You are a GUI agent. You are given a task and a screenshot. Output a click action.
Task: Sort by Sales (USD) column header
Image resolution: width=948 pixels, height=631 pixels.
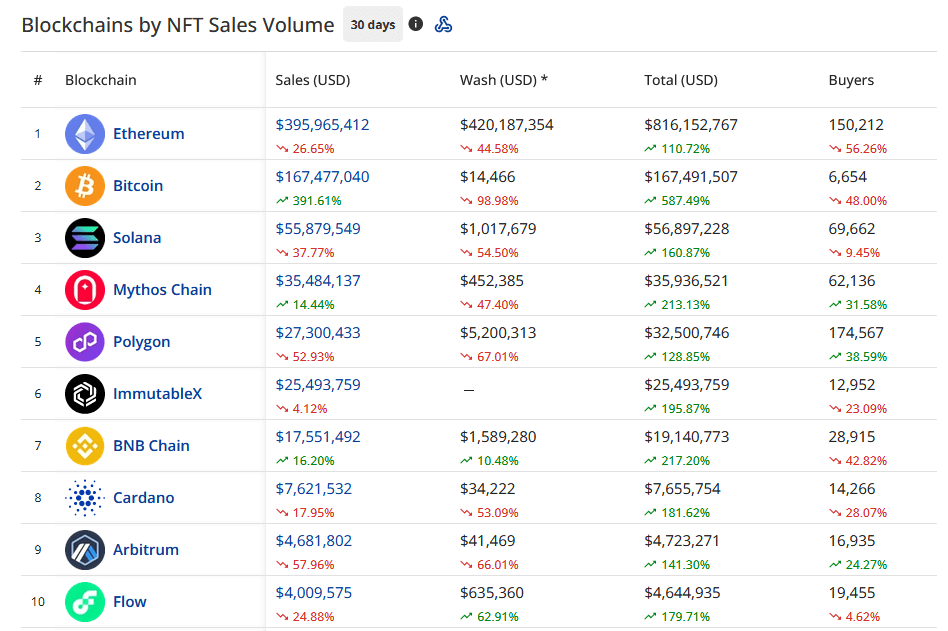coord(313,80)
